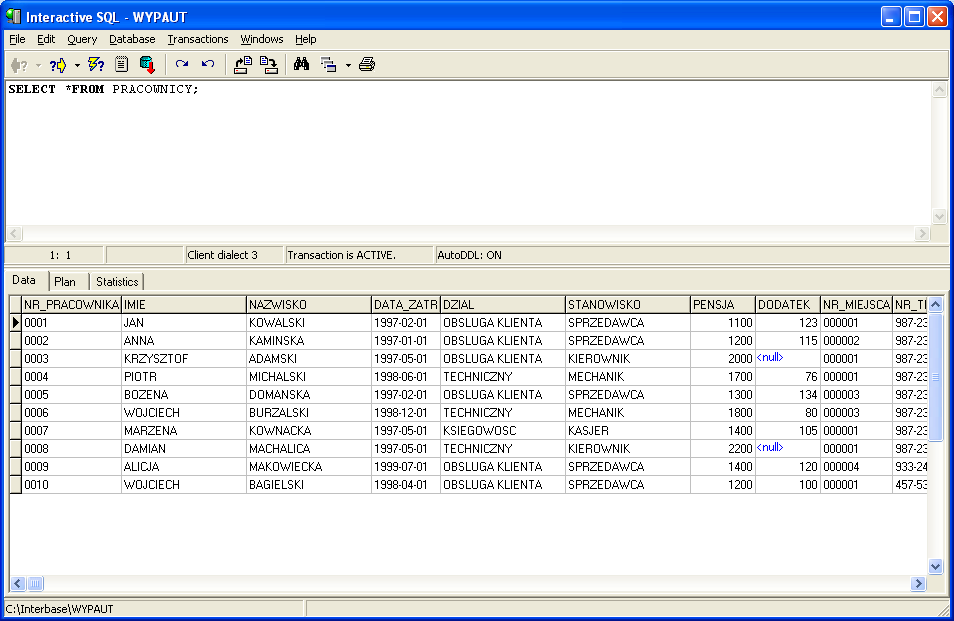Click the editor's vertical scrollbar down arrow
The height and width of the screenshot is (621, 954).
(x=939, y=217)
